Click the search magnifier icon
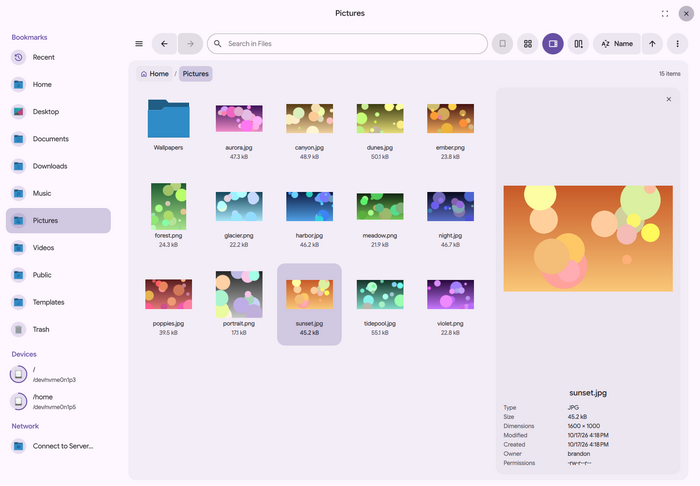This screenshot has width=700, height=486. [217, 44]
